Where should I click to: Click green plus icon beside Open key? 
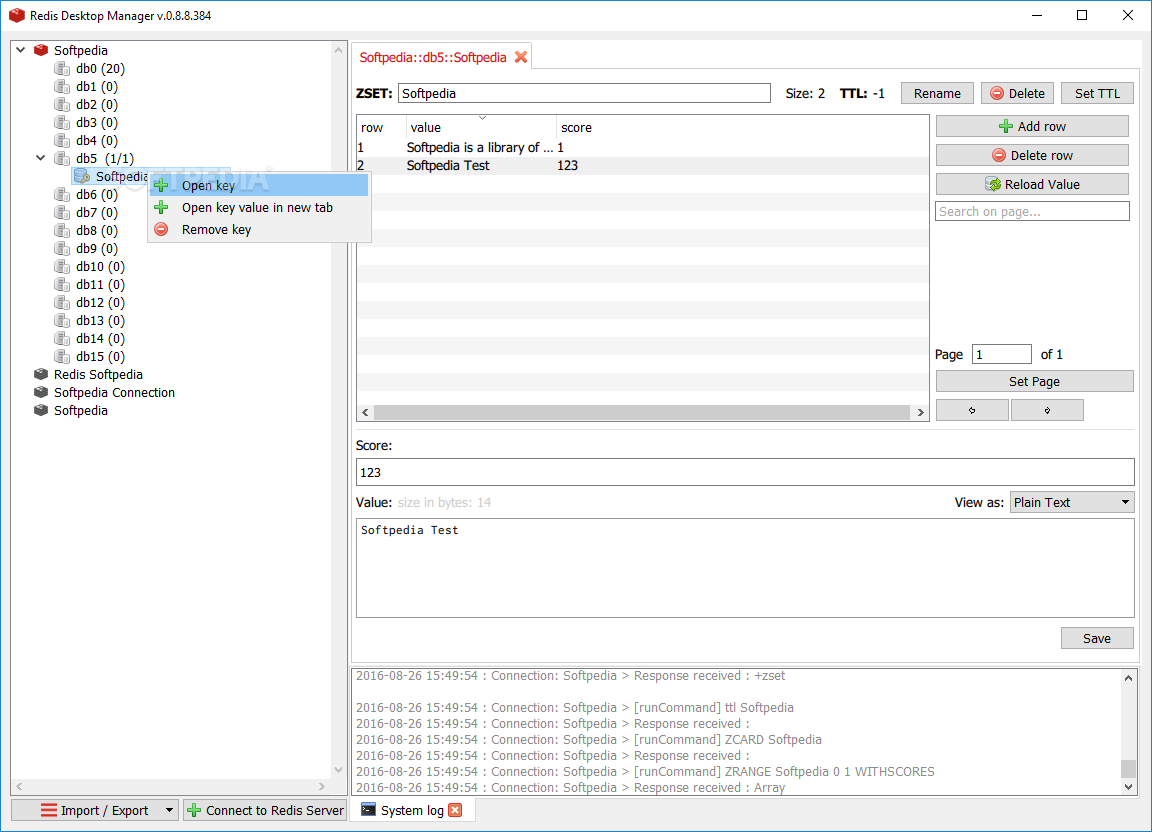click(x=161, y=185)
